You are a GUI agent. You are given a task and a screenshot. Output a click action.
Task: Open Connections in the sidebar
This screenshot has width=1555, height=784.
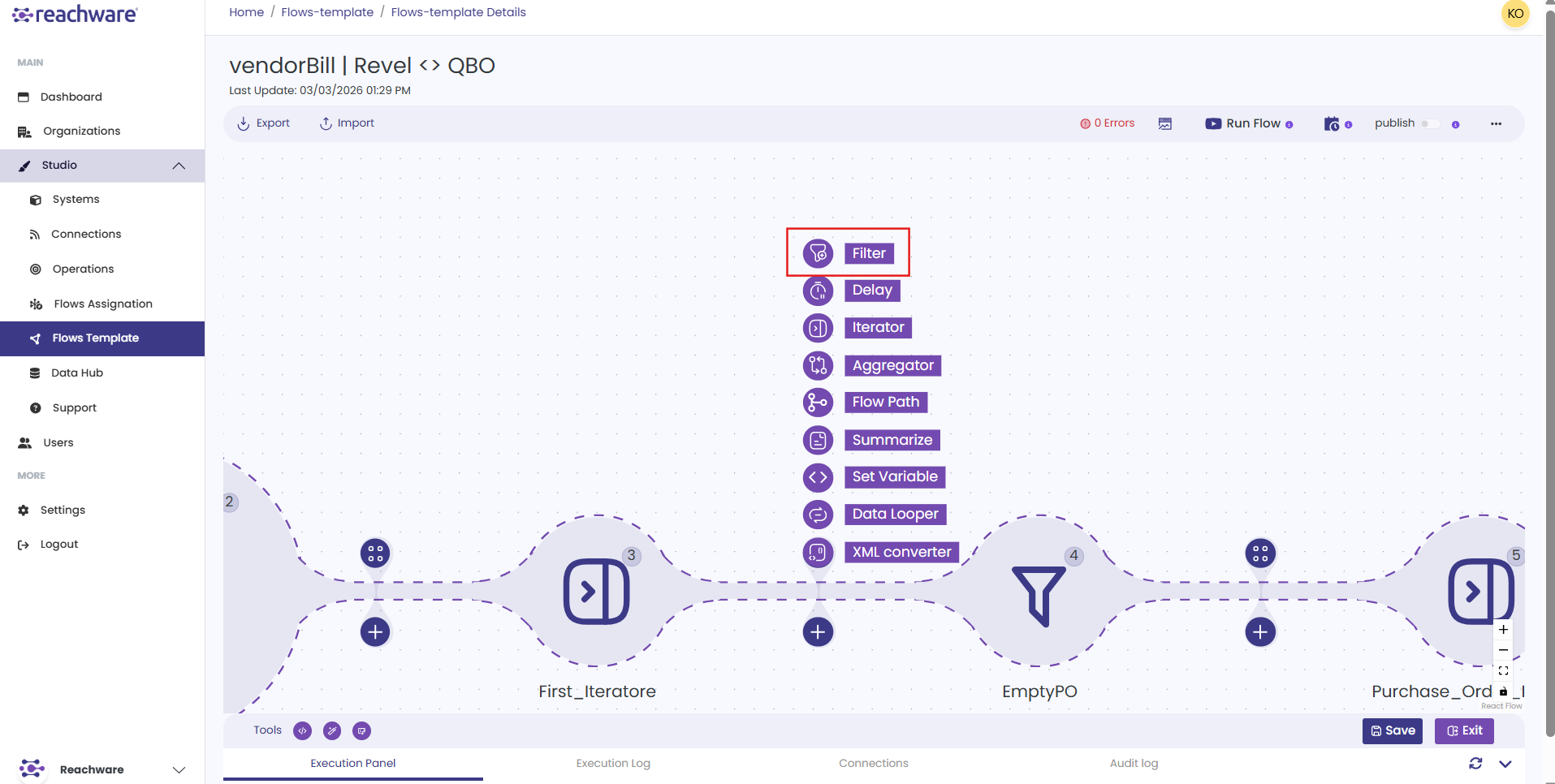[86, 234]
